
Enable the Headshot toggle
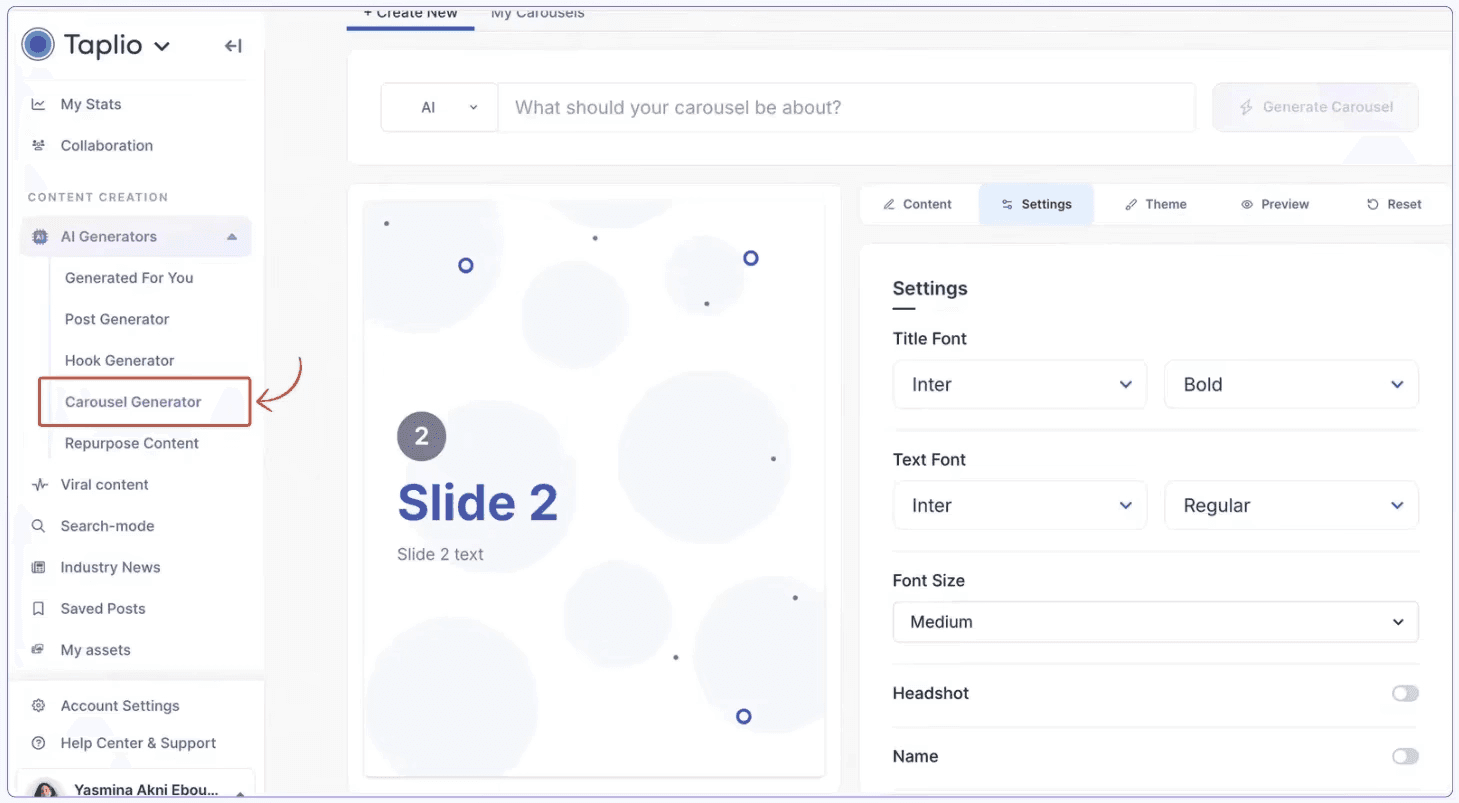click(x=1404, y=693)
